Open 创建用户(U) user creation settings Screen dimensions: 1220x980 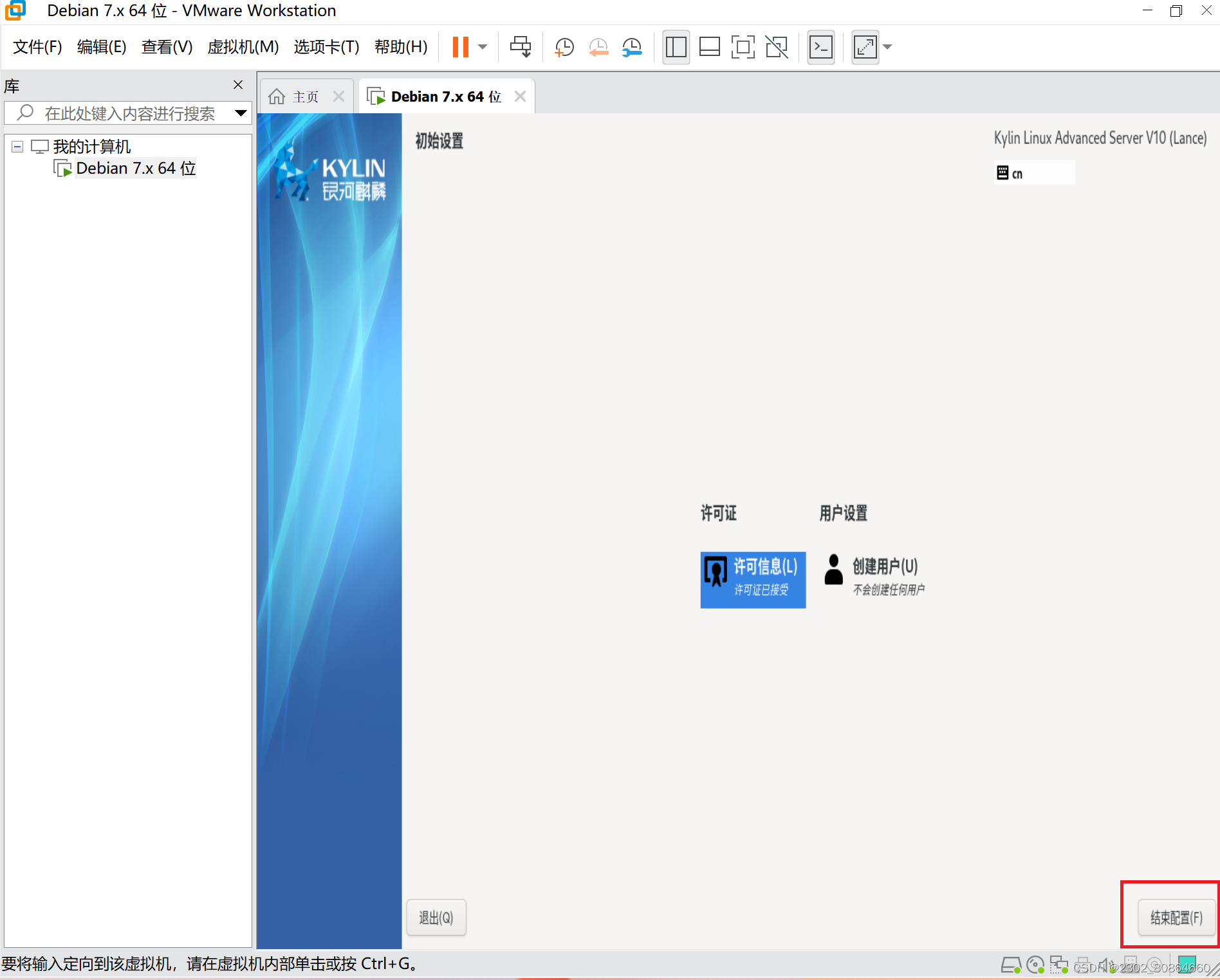[x=874, y=576]
